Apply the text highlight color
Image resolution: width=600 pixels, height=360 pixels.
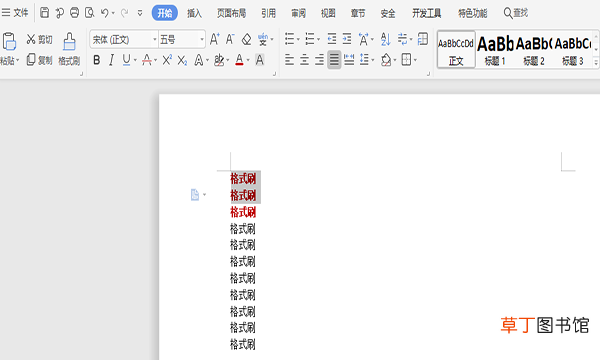(x=219, y=60)
